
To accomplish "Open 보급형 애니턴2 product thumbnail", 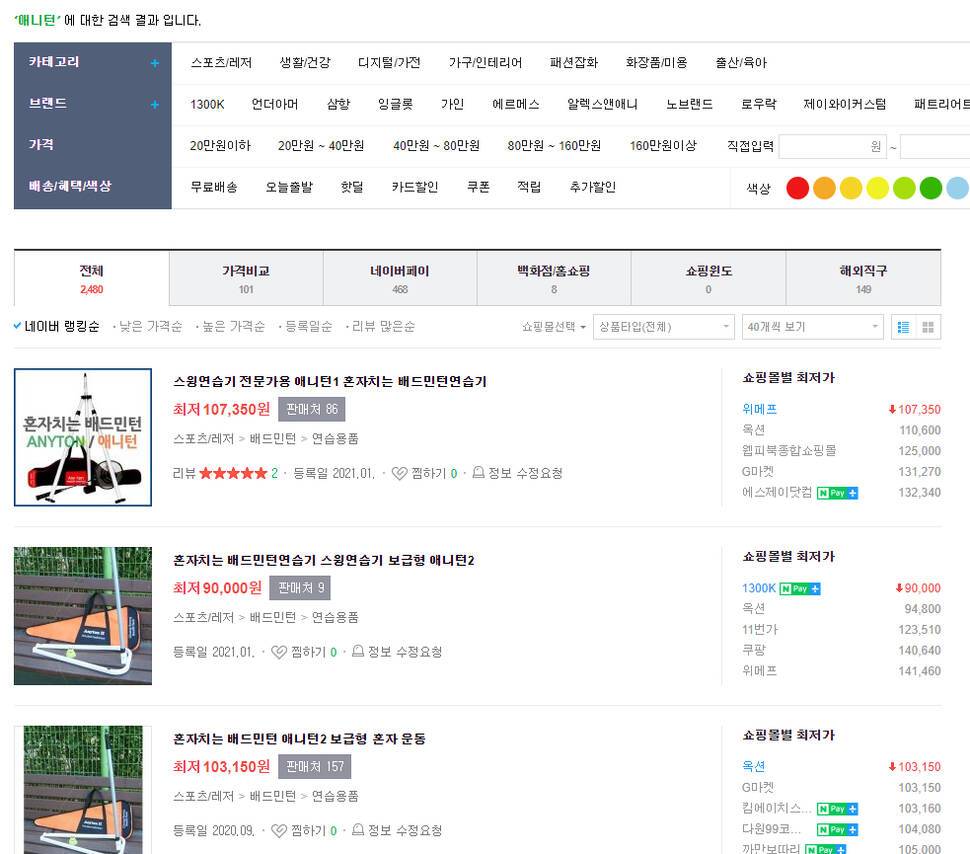I will [x=83, y=616].
